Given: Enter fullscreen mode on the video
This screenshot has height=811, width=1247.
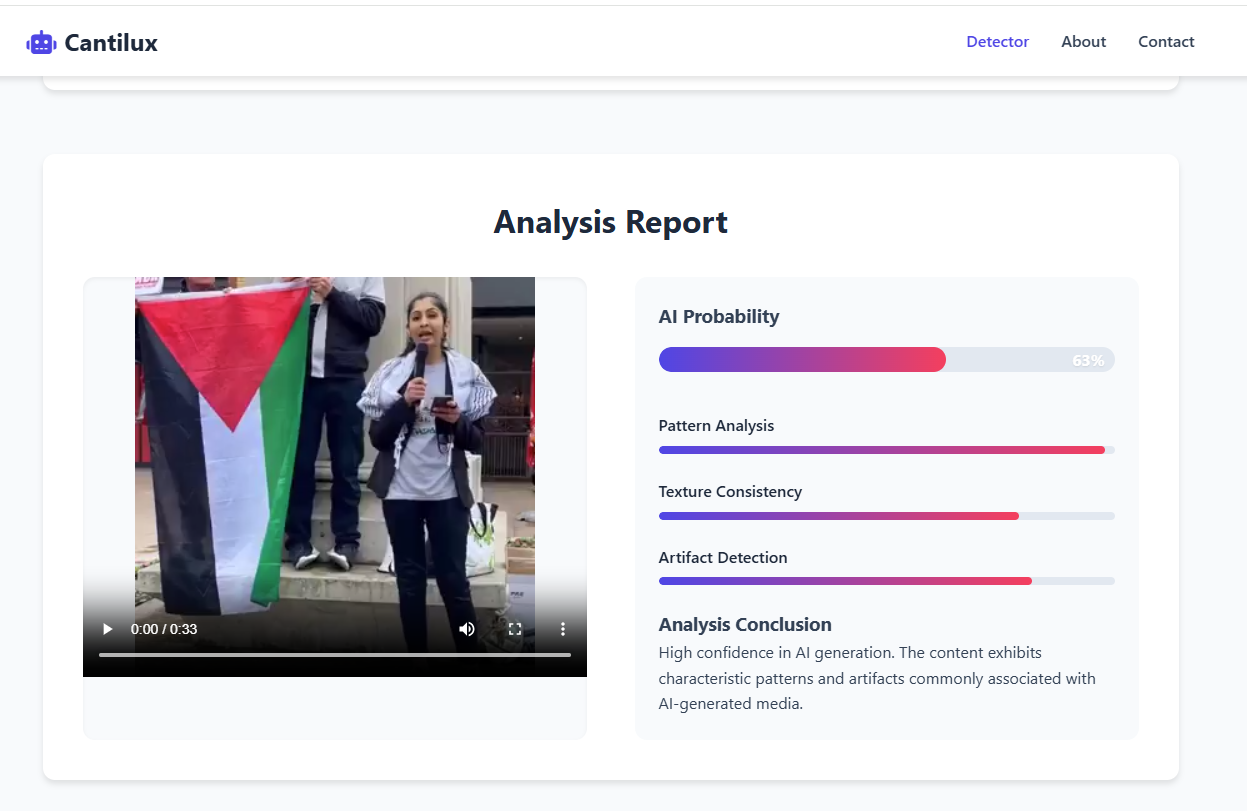Looking at the screenshot, I should (x=515, y=629).
